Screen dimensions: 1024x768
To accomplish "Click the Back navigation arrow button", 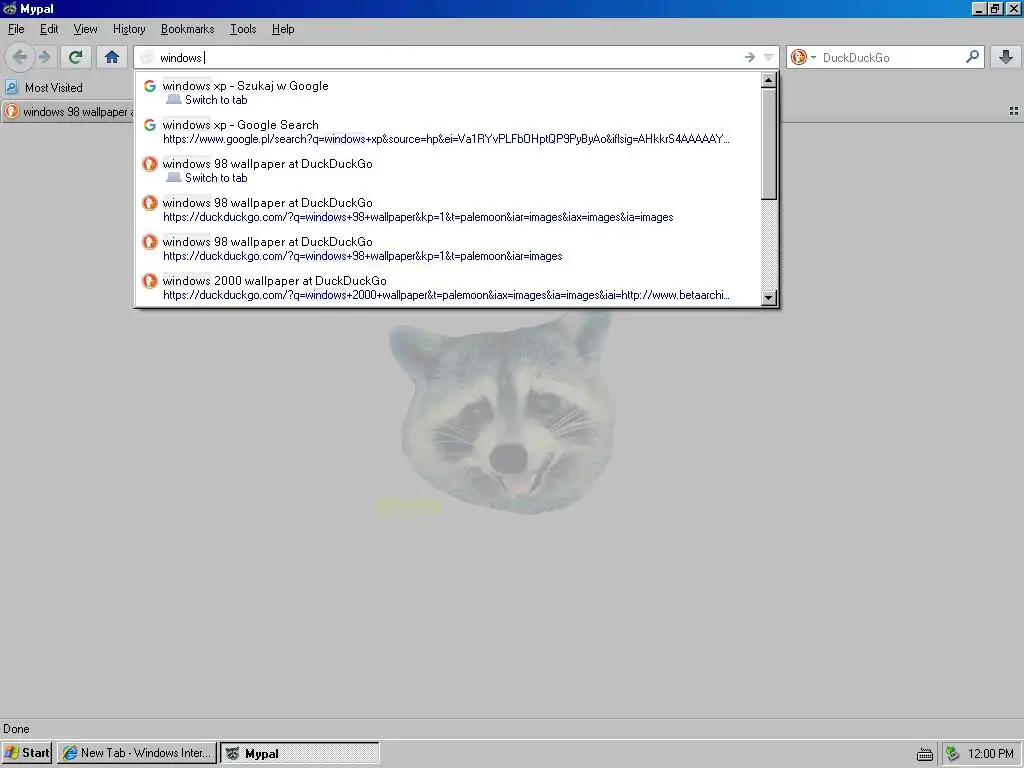I will pyautogui.click(x=20, y=57).
